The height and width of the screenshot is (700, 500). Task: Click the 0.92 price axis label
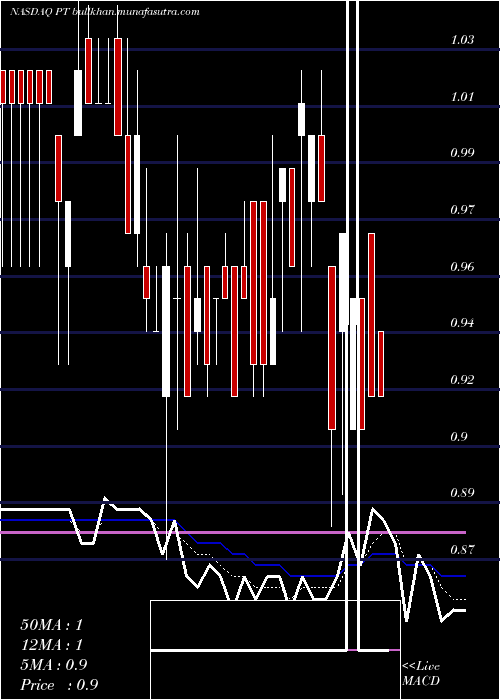(x=462, y=380)
